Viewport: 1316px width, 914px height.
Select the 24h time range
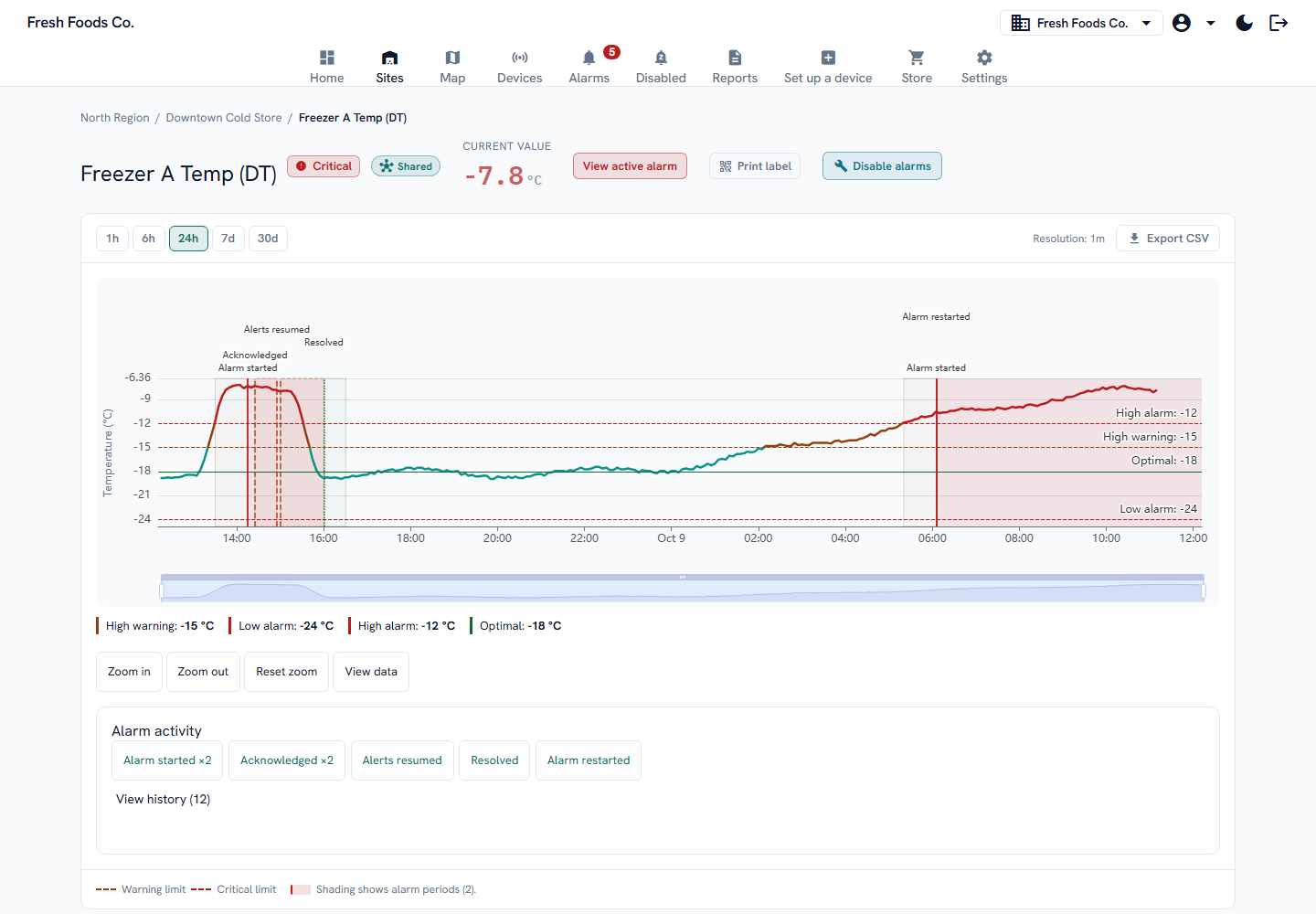tap(188, 239)
